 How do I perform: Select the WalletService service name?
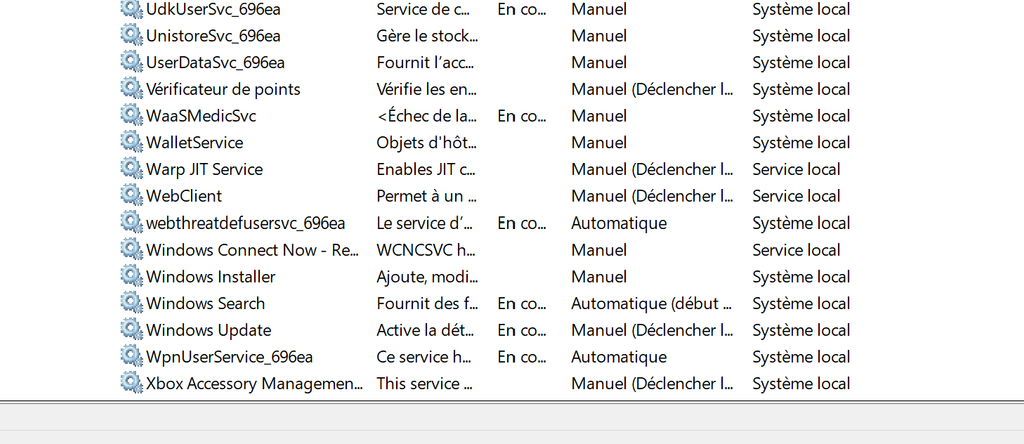pos(195,143)
